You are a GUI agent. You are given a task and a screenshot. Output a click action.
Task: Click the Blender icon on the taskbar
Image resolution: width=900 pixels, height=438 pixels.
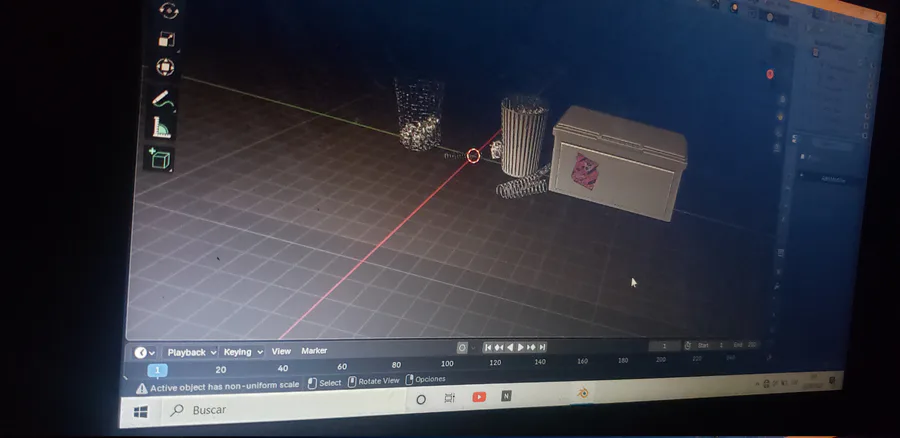(583, 393)
